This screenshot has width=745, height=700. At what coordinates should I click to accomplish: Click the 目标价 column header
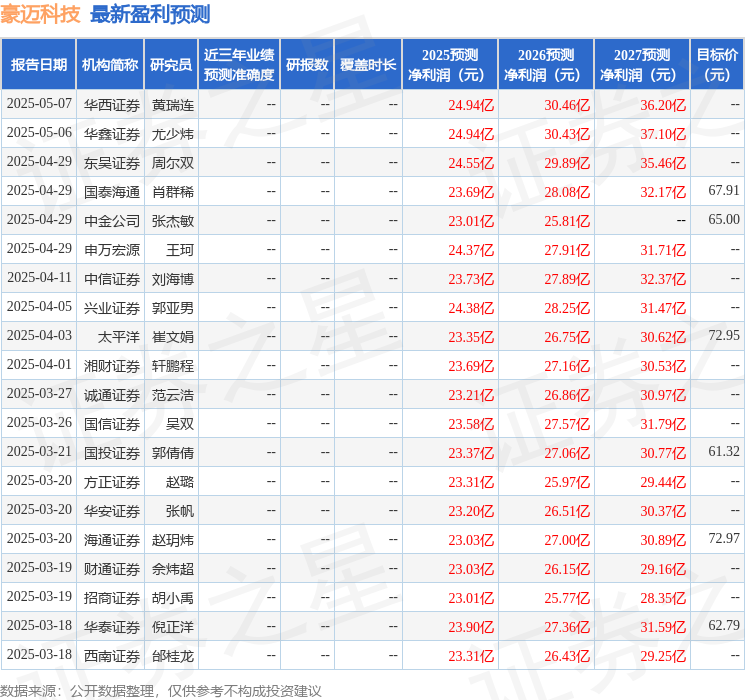coord(717,65)
